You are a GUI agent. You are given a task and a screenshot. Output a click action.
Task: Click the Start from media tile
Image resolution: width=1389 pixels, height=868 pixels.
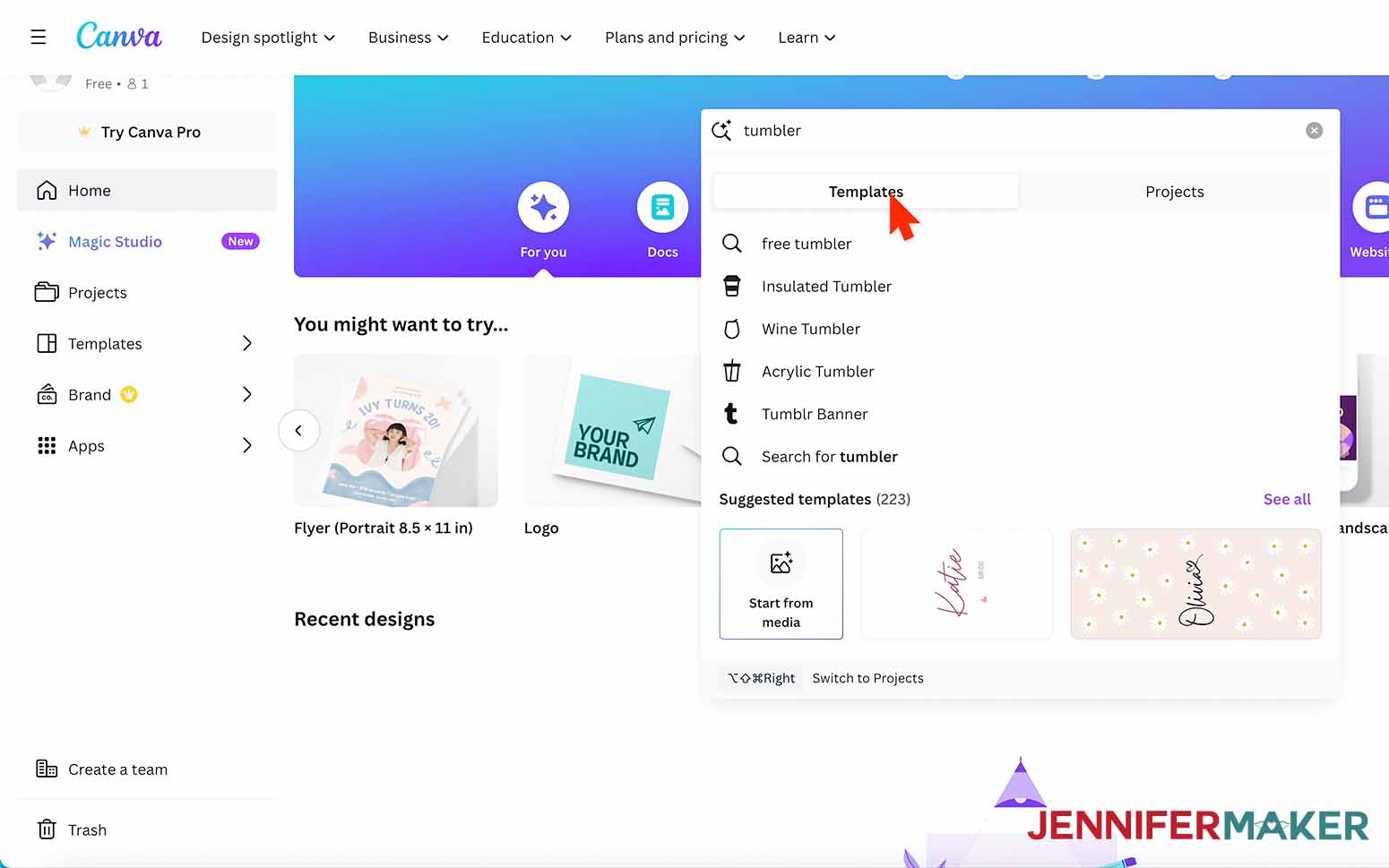point(781,584)
